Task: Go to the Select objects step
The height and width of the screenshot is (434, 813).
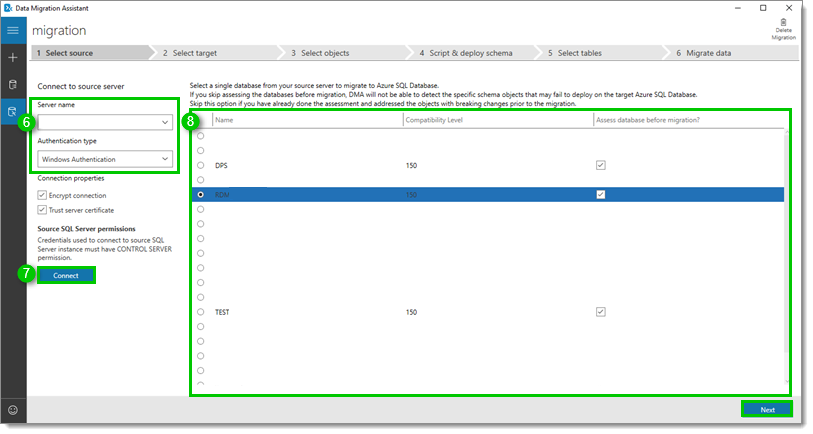Action: tap(325, 53)
